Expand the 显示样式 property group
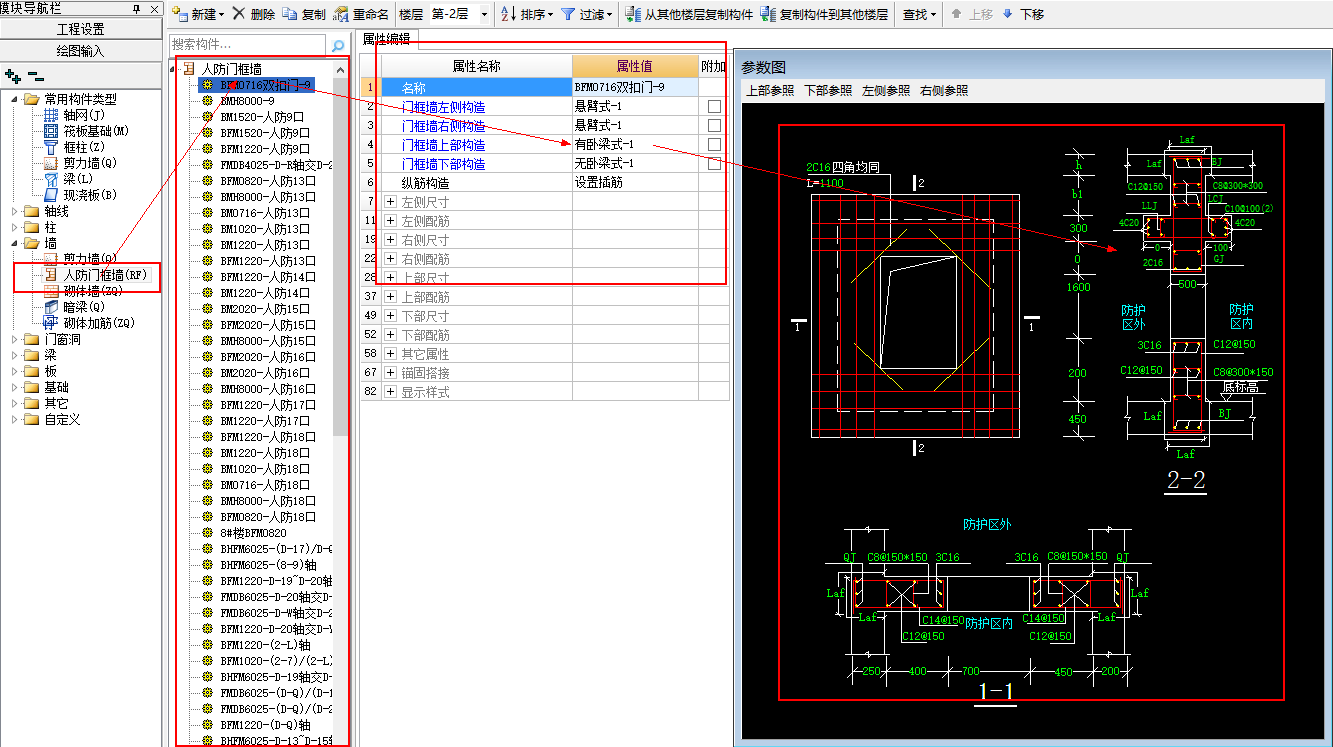The height and width of the screenshot is (747, 1333). [x=390, y=392]
